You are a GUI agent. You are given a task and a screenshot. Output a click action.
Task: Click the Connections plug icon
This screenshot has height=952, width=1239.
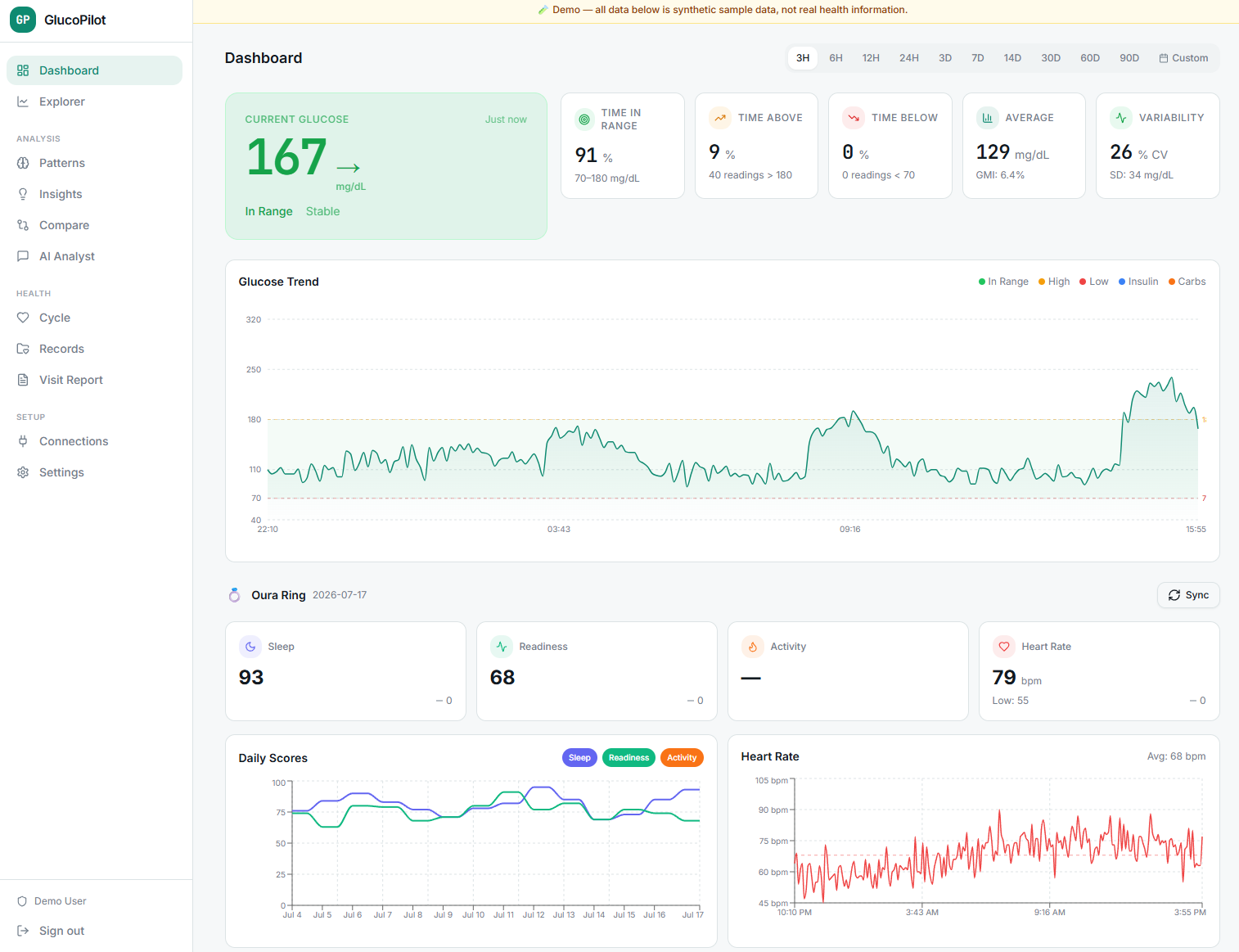click(23, 441)
